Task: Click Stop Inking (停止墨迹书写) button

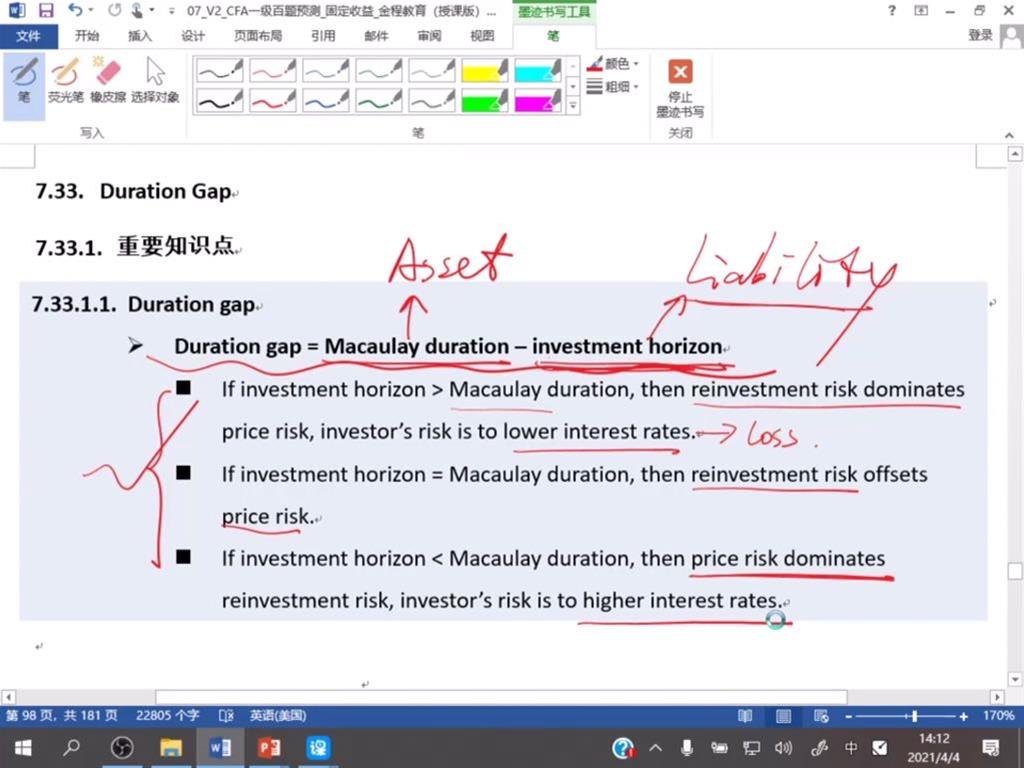Action: (x=680, y=88)
